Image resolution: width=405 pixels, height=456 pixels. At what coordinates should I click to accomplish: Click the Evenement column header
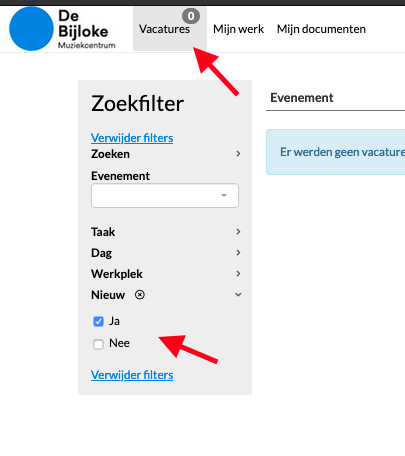302,98
